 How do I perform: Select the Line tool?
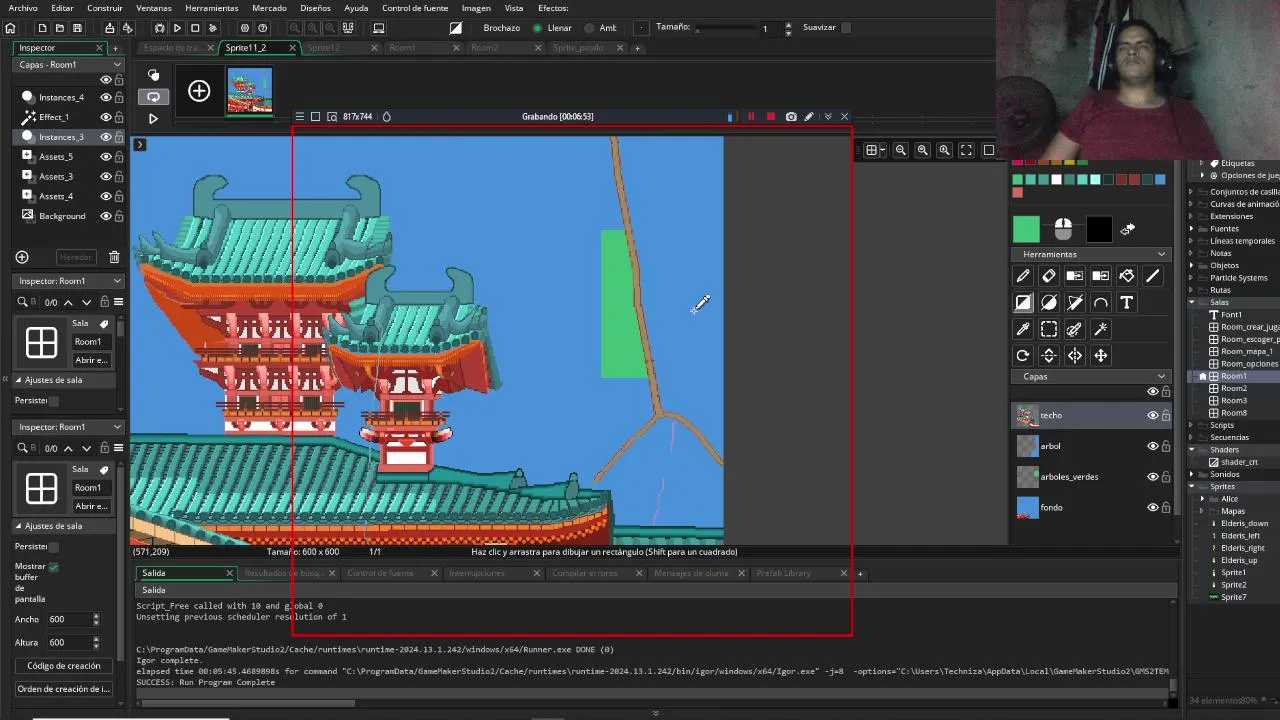[1153, 276]
